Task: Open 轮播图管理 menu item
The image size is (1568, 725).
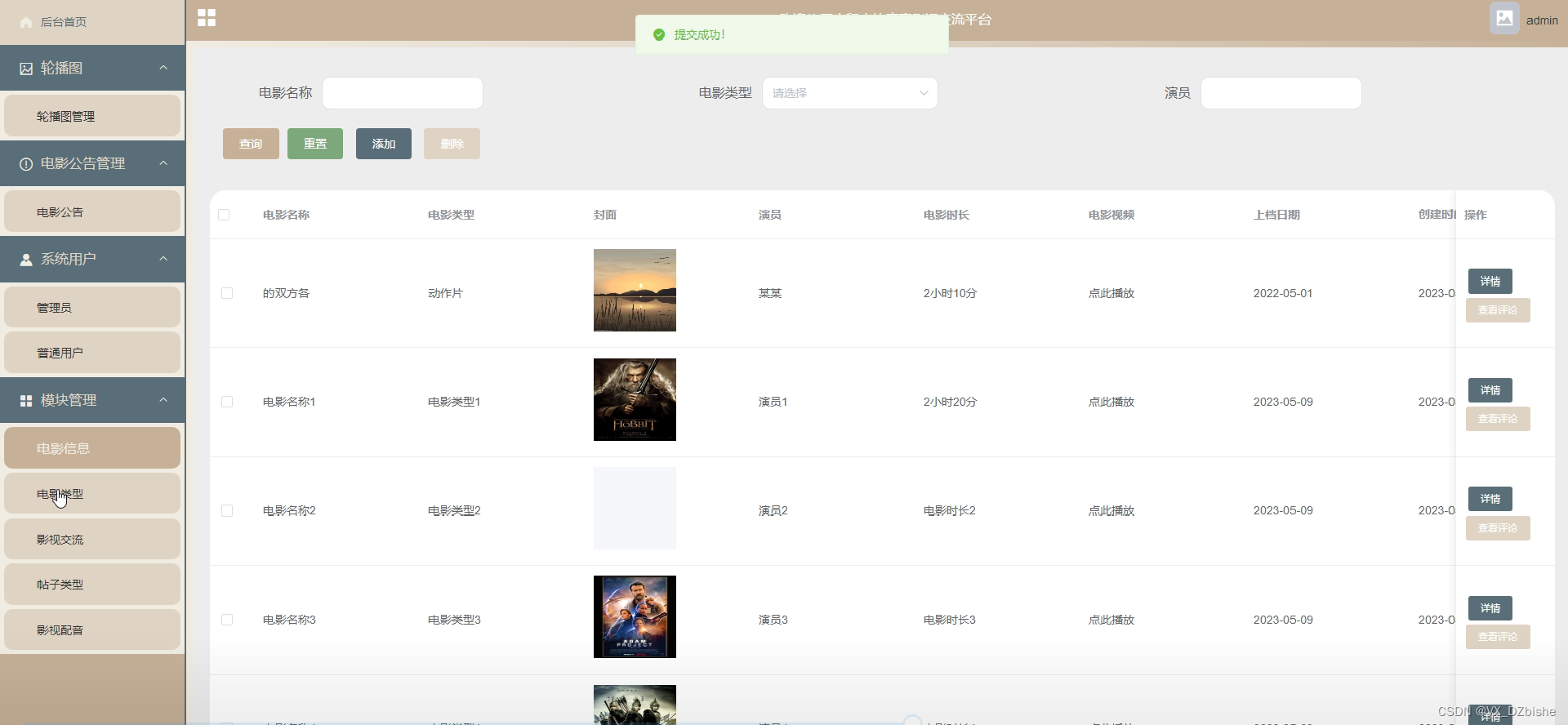Action: click(92, 116)
